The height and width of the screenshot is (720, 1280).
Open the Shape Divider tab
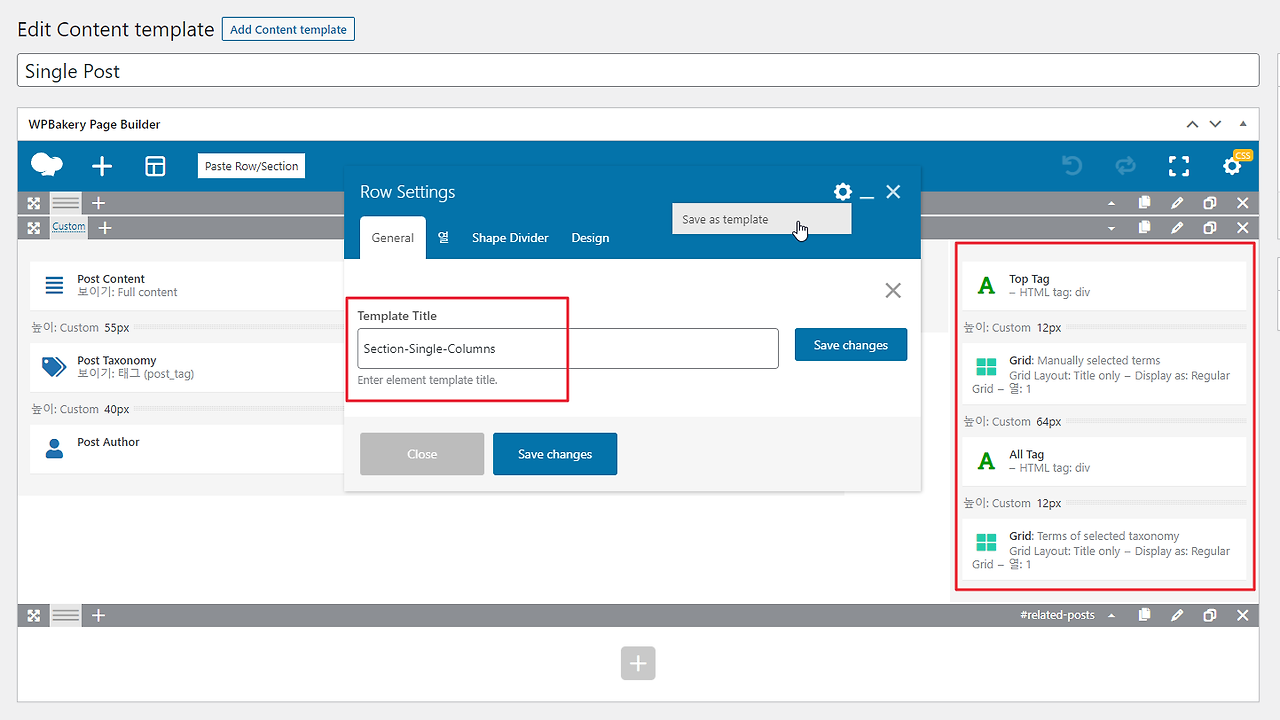(510, 238)
